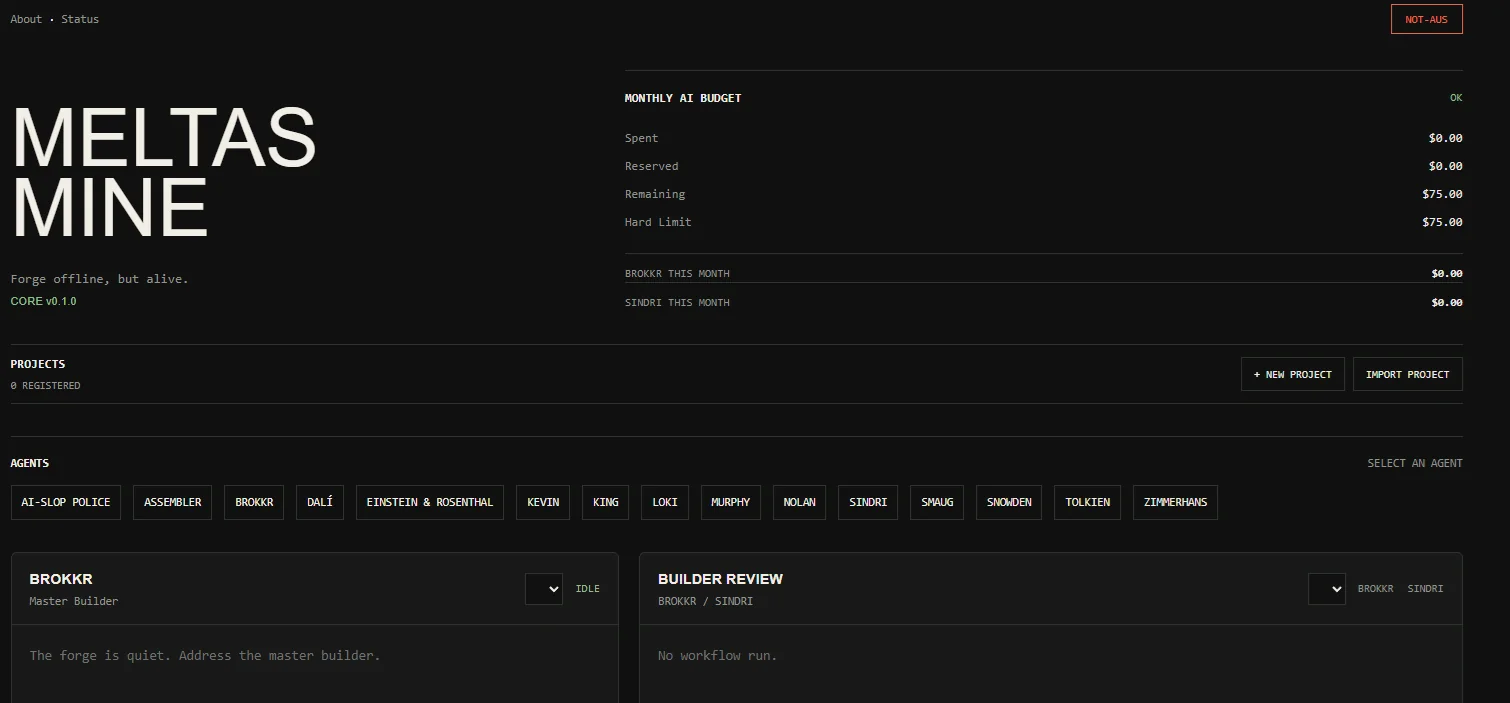This screenshot has height=703, width=1510.
Task: Select the MURPHY agent
Action: tap(731, 502)
